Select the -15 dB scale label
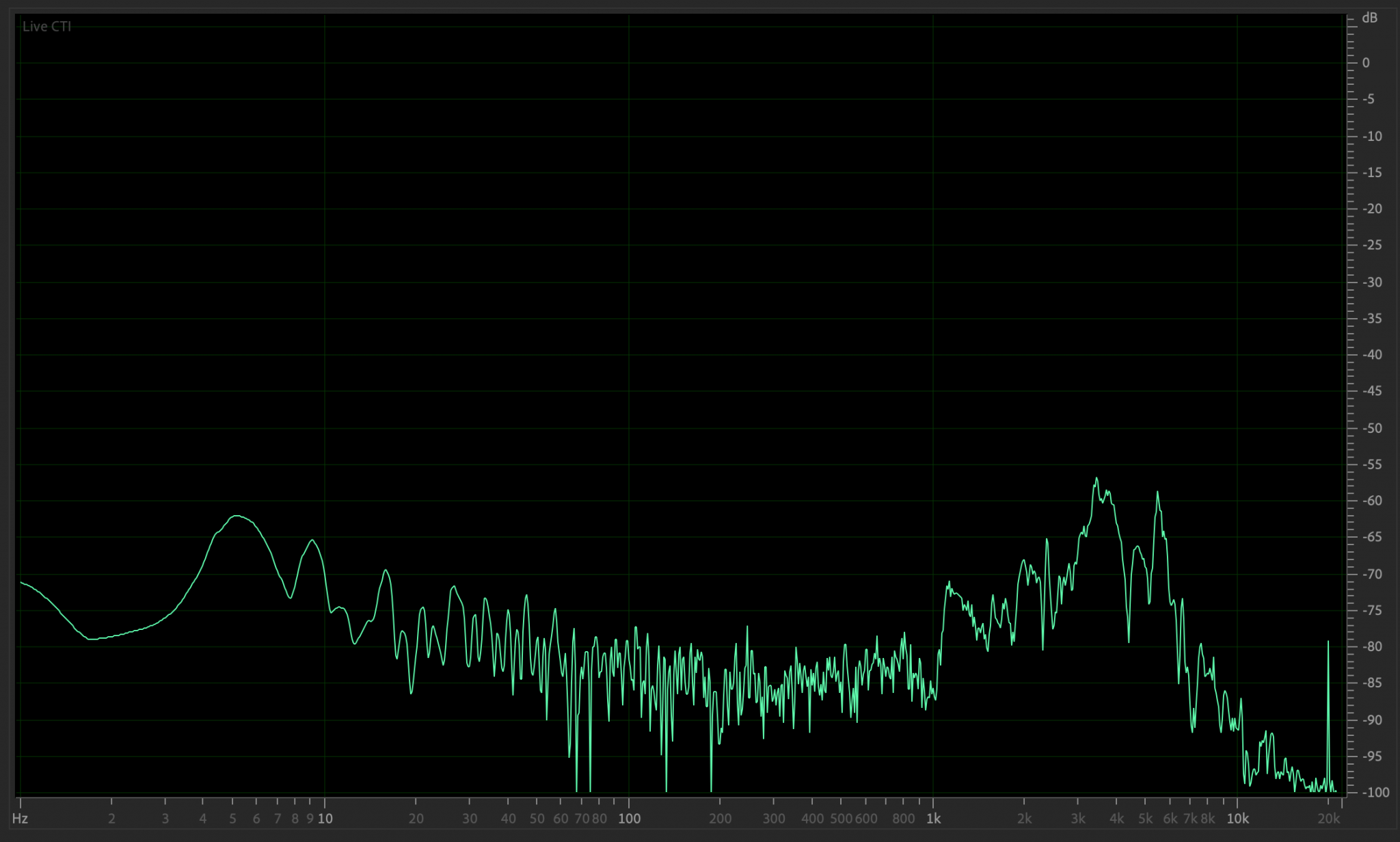Image resolution: width=1400 pixels, height=842 pixels. coord(1371,172)
